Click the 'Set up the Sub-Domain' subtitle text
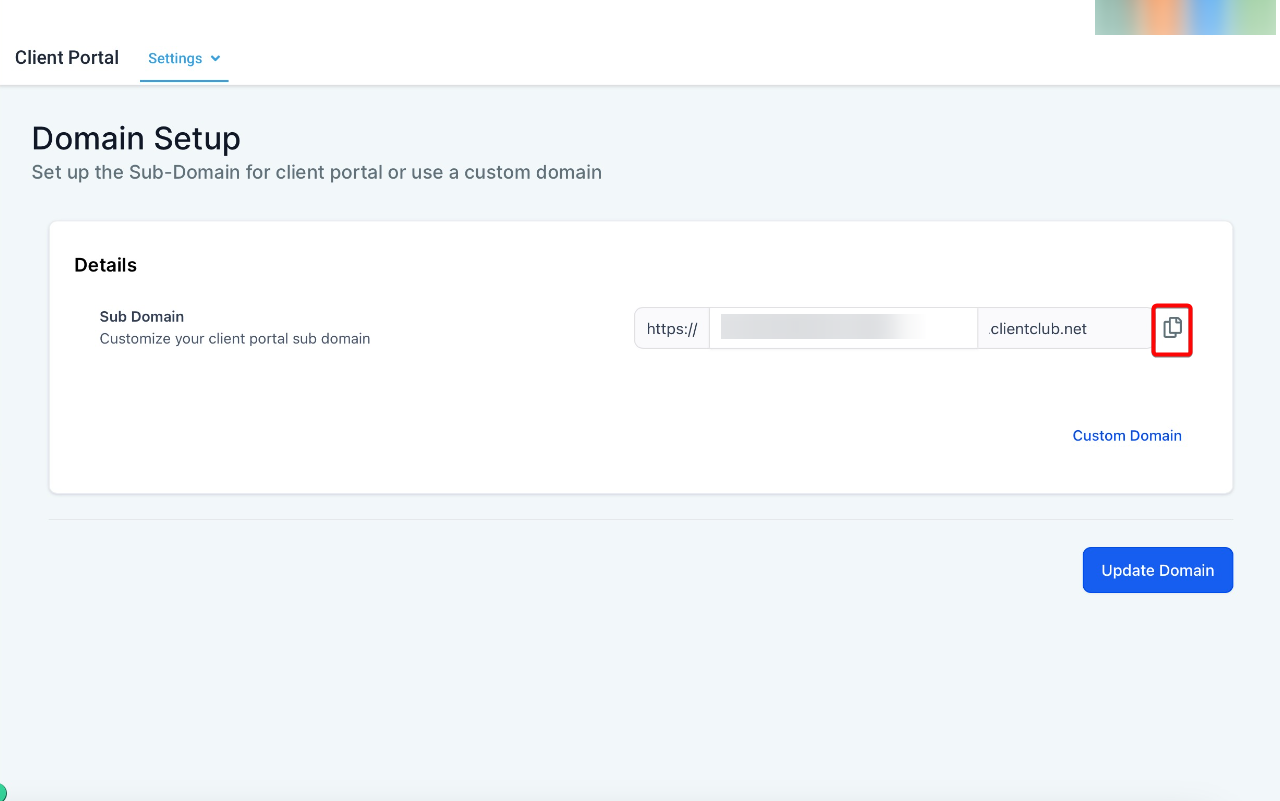1280x801 pixels. point(317,172)
